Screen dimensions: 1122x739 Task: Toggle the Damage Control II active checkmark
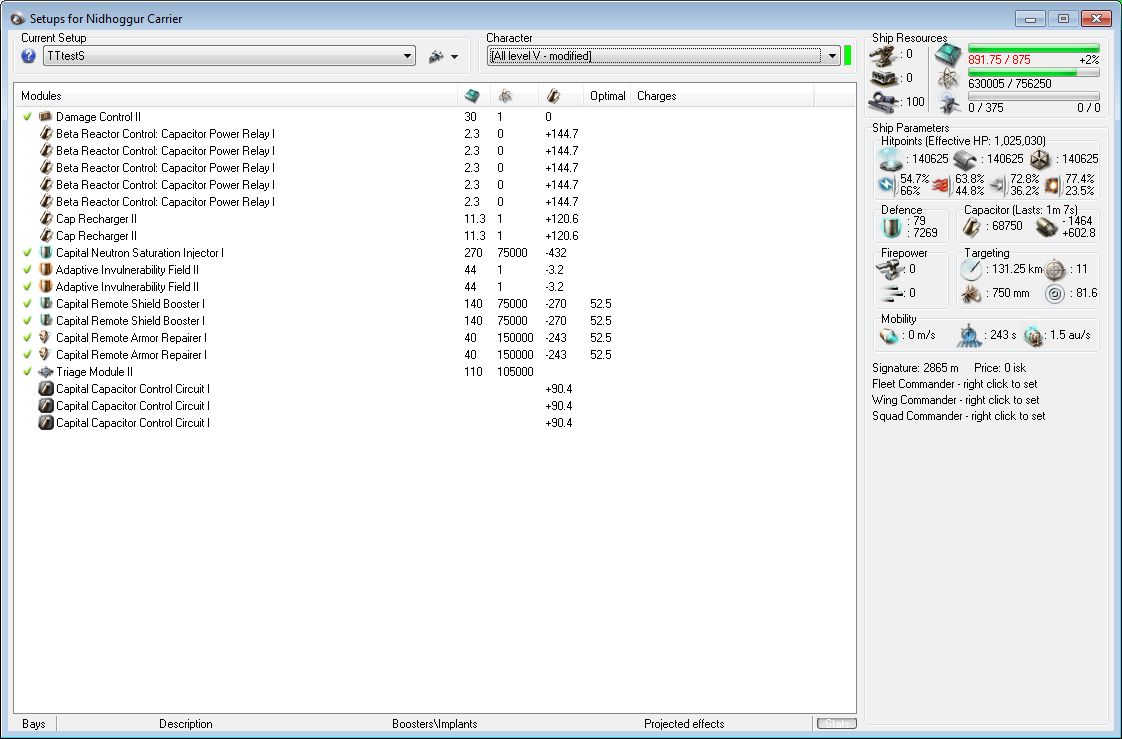click(x=27, y=117)
